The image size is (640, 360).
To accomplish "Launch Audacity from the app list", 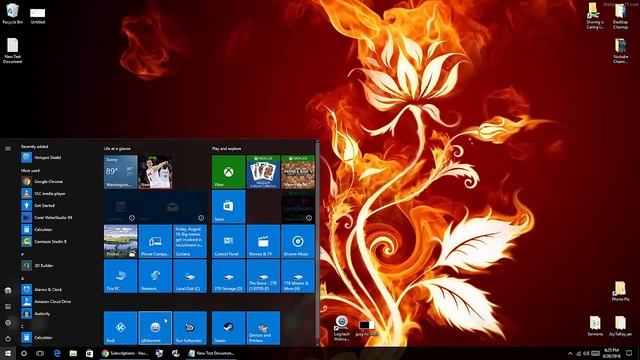I will coord(36,313).
